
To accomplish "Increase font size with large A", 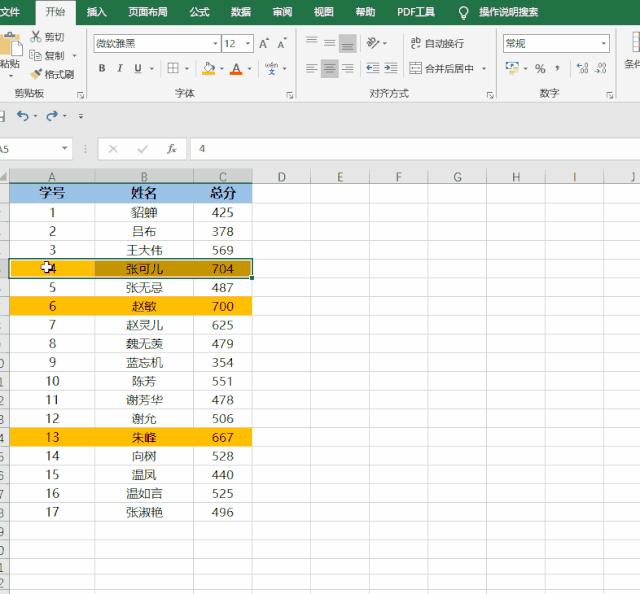I will [x=264, y=43].
